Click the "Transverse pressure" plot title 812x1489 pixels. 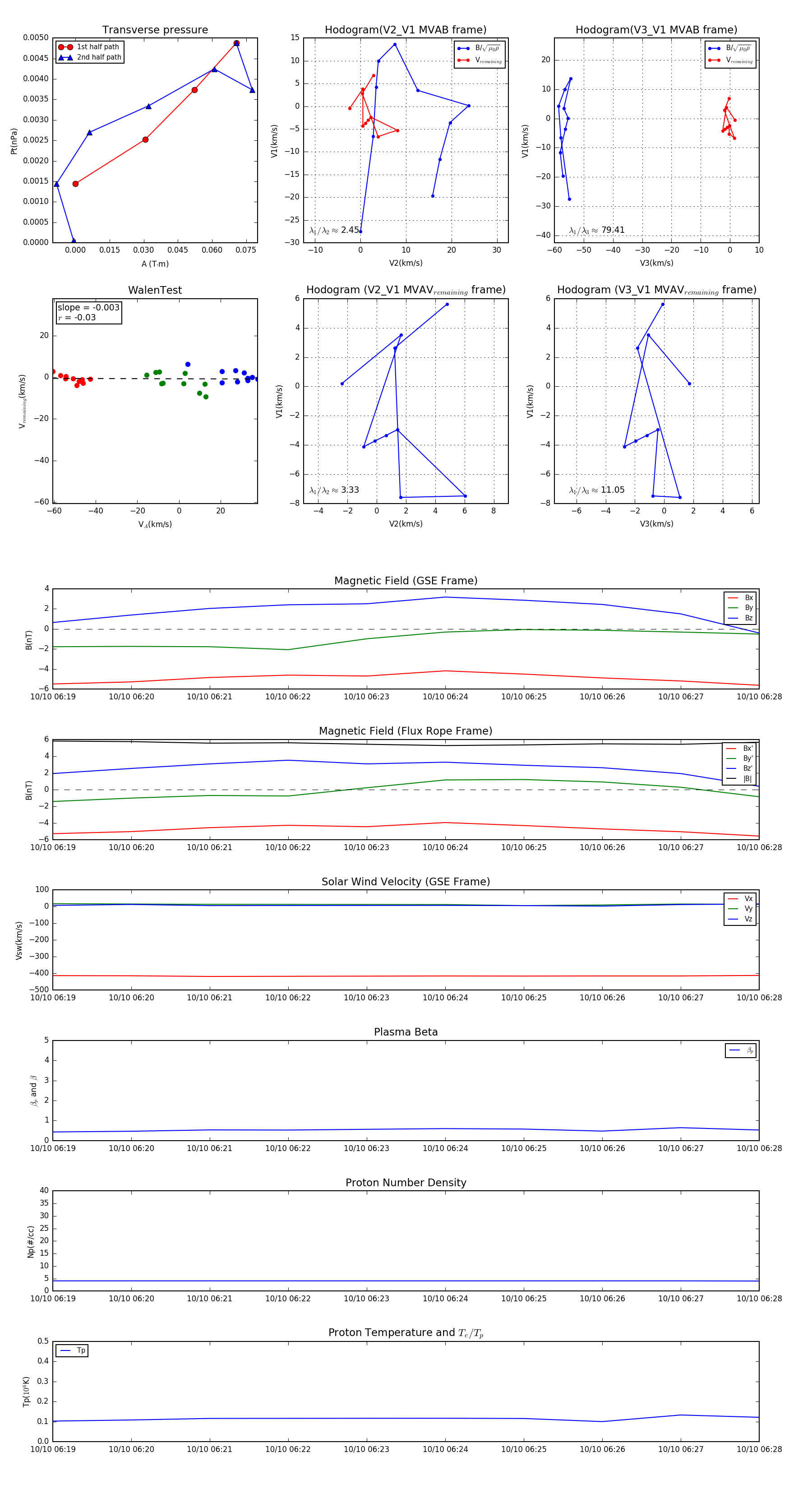[x=155, y=30]
